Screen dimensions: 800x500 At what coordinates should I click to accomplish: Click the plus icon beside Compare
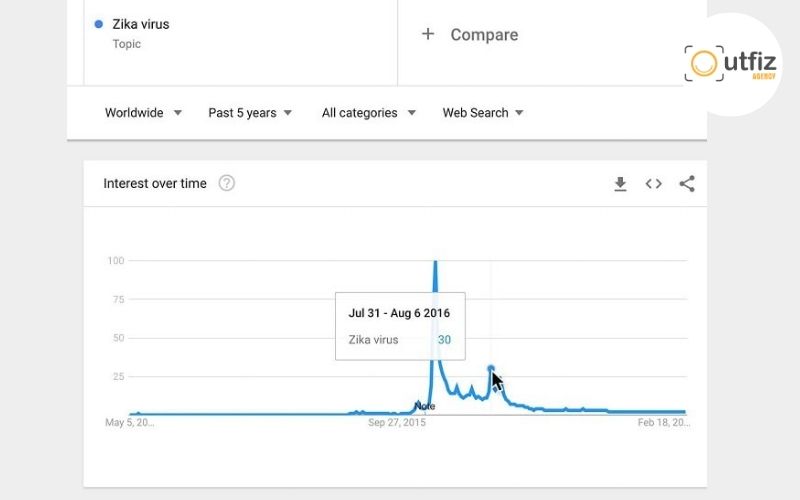tap(428, 34)
